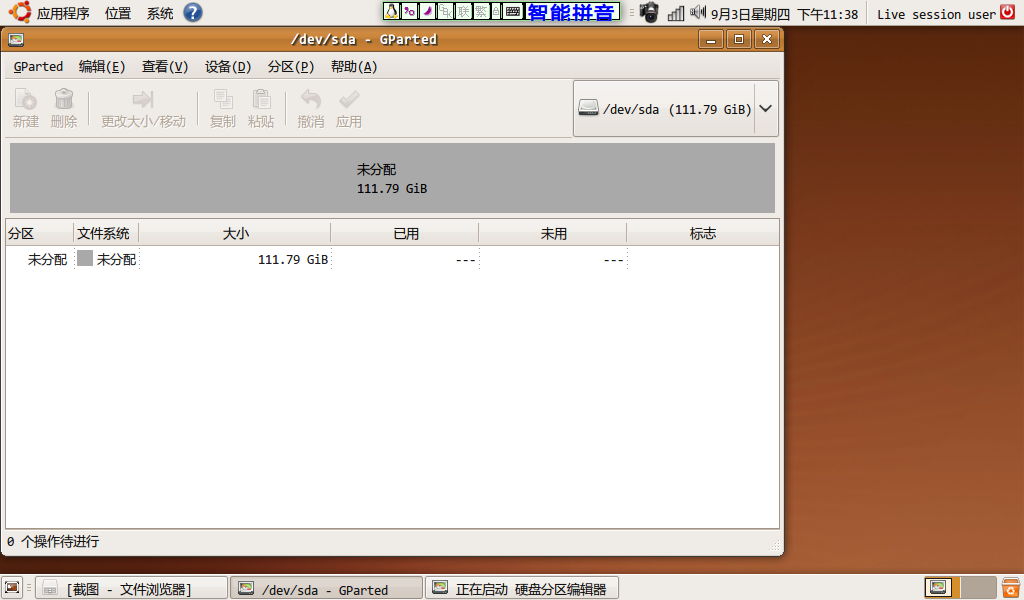Viewport: 1024px width, 600px height.
Task: Click the keyboard icon in input method bar
Action: click(514, 11)
